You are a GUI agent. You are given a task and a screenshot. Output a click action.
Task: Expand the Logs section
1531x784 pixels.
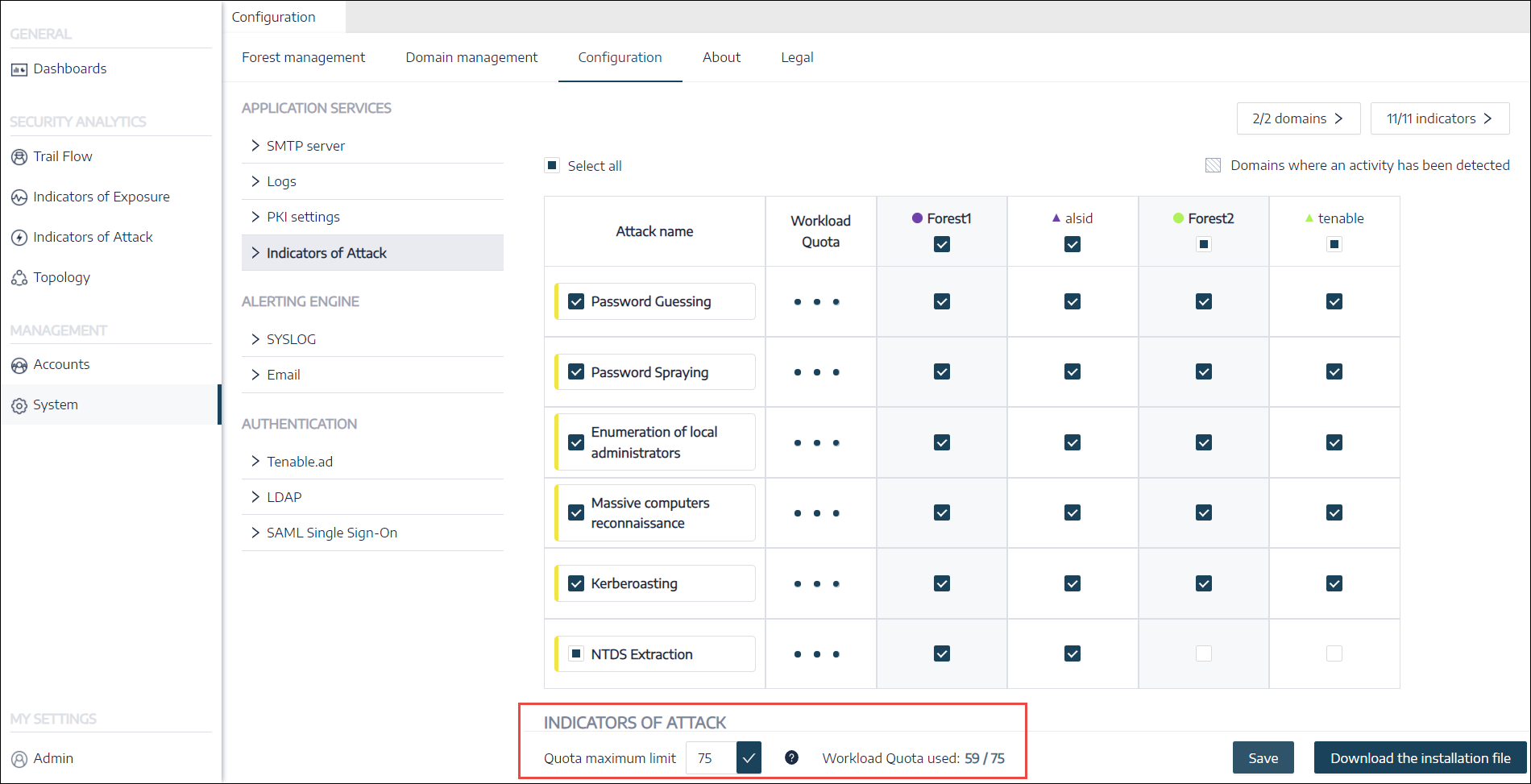pos(372,181)
